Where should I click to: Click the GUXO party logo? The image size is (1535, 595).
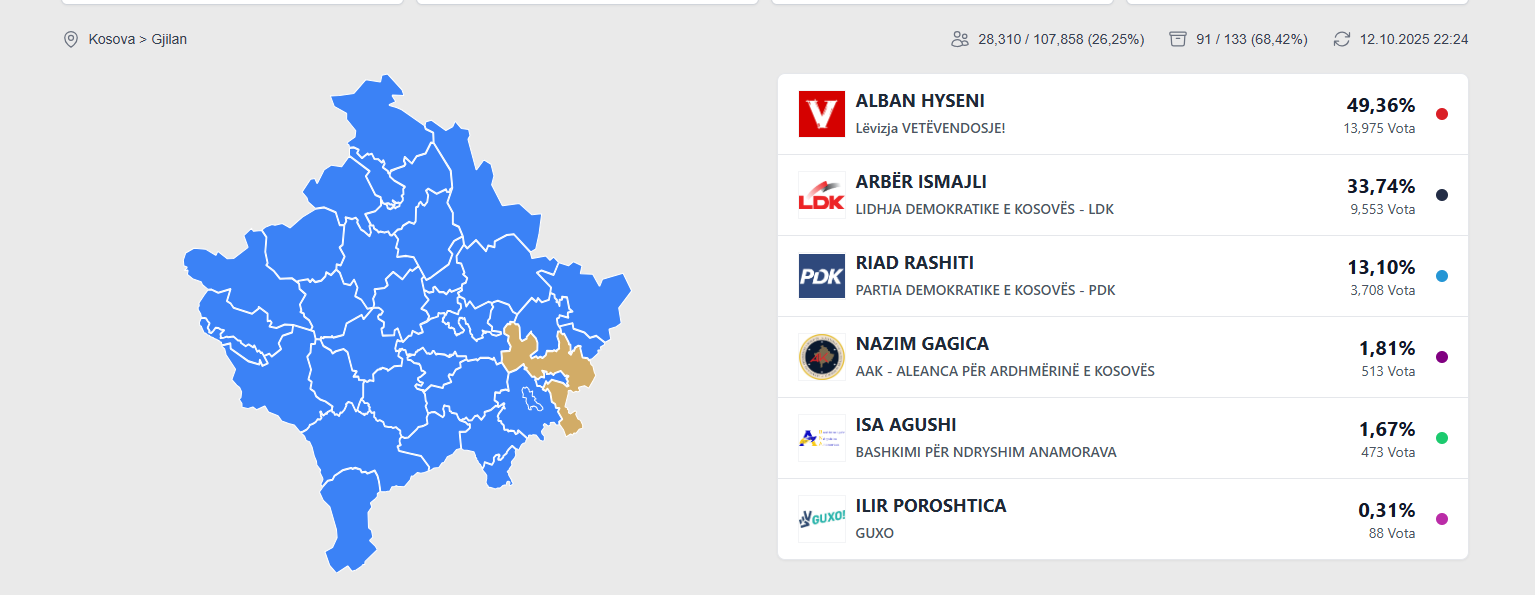pyautogui.click(x=822, y=519)
